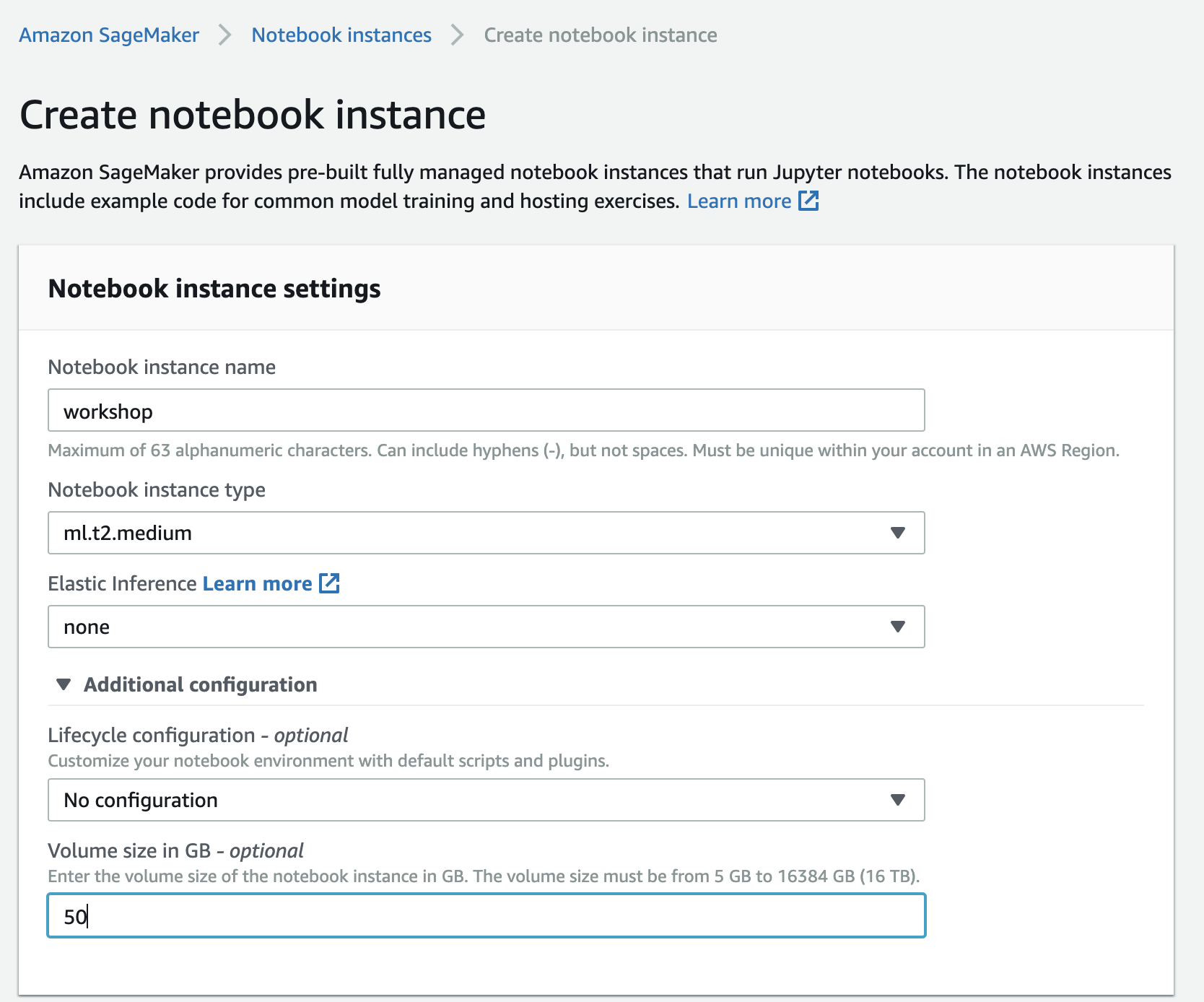Click the external link icon beside description Learn more
This screenshot has width=1204, height=1002.
point(808,201)
